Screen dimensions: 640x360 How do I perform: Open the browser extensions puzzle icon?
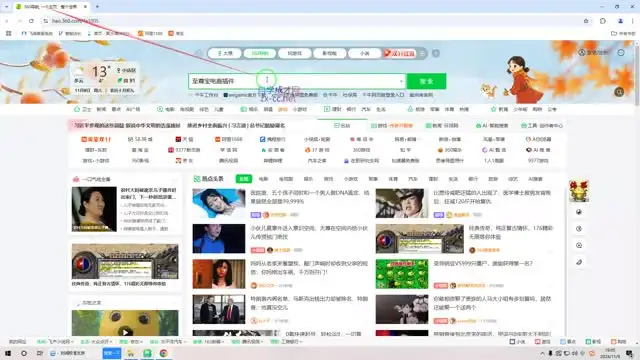[x=603, y=21]
